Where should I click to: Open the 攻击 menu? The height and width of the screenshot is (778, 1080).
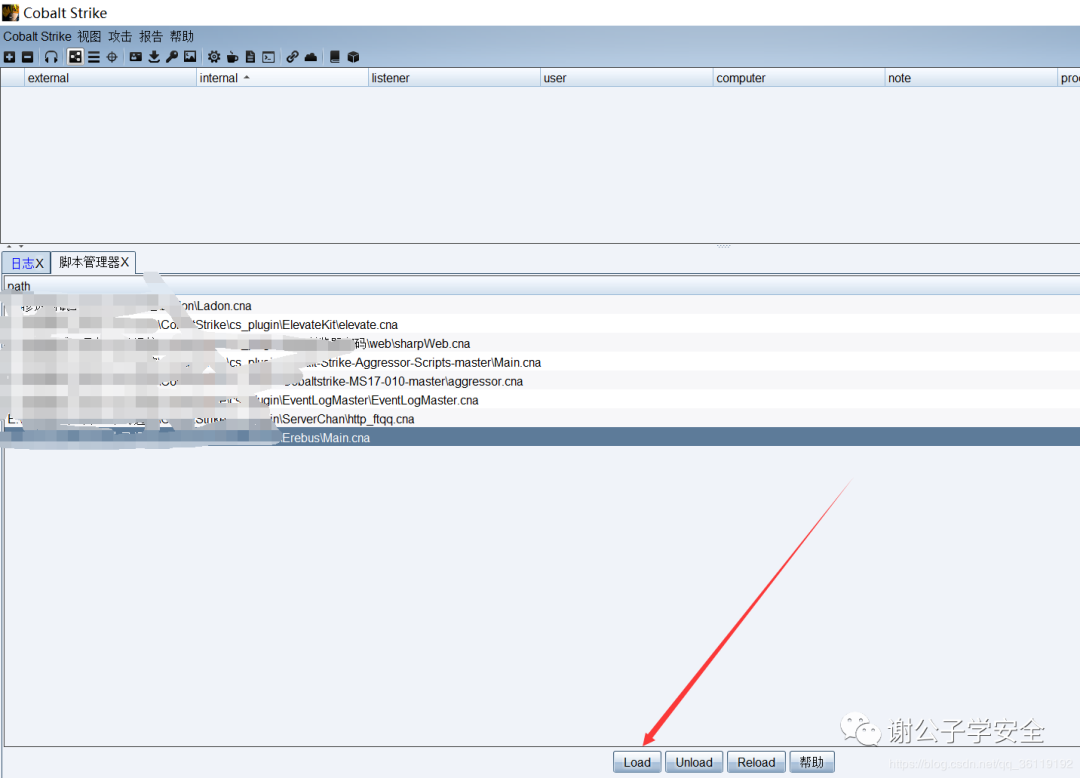pos(120,36)
